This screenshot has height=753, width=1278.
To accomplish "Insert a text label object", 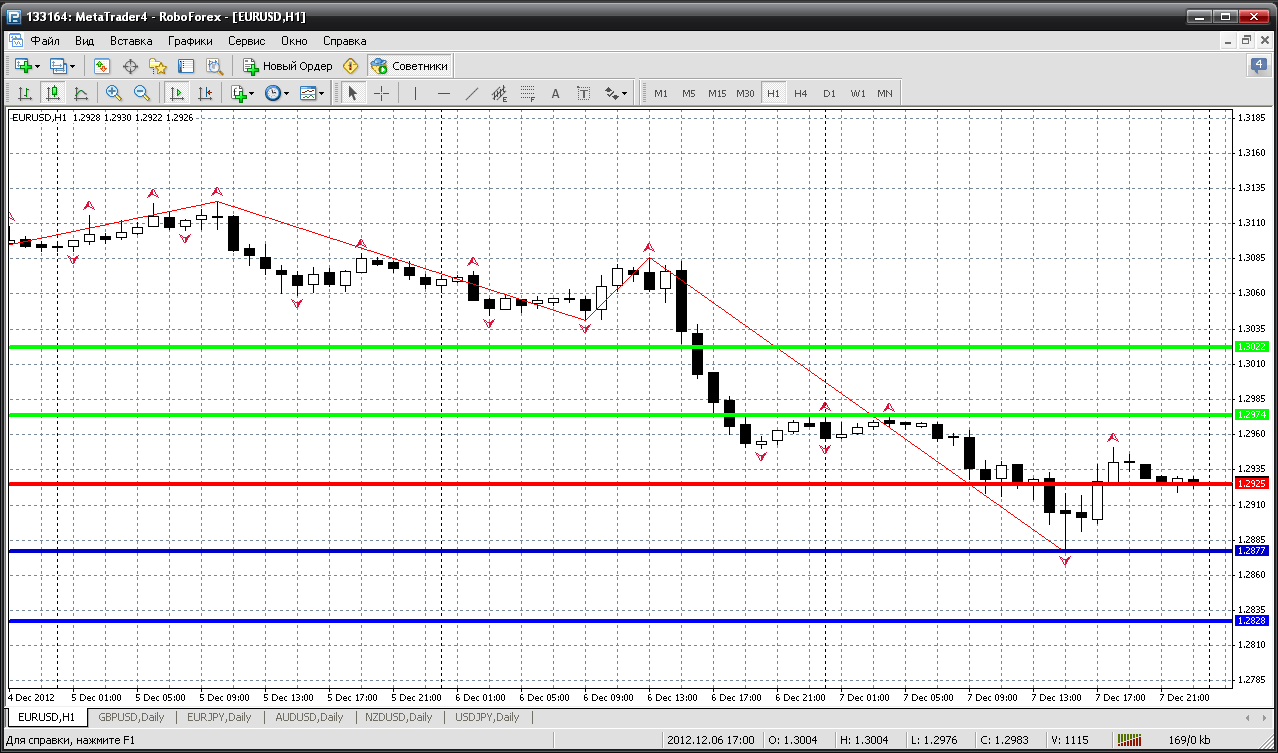I will (x=584, y=93).
